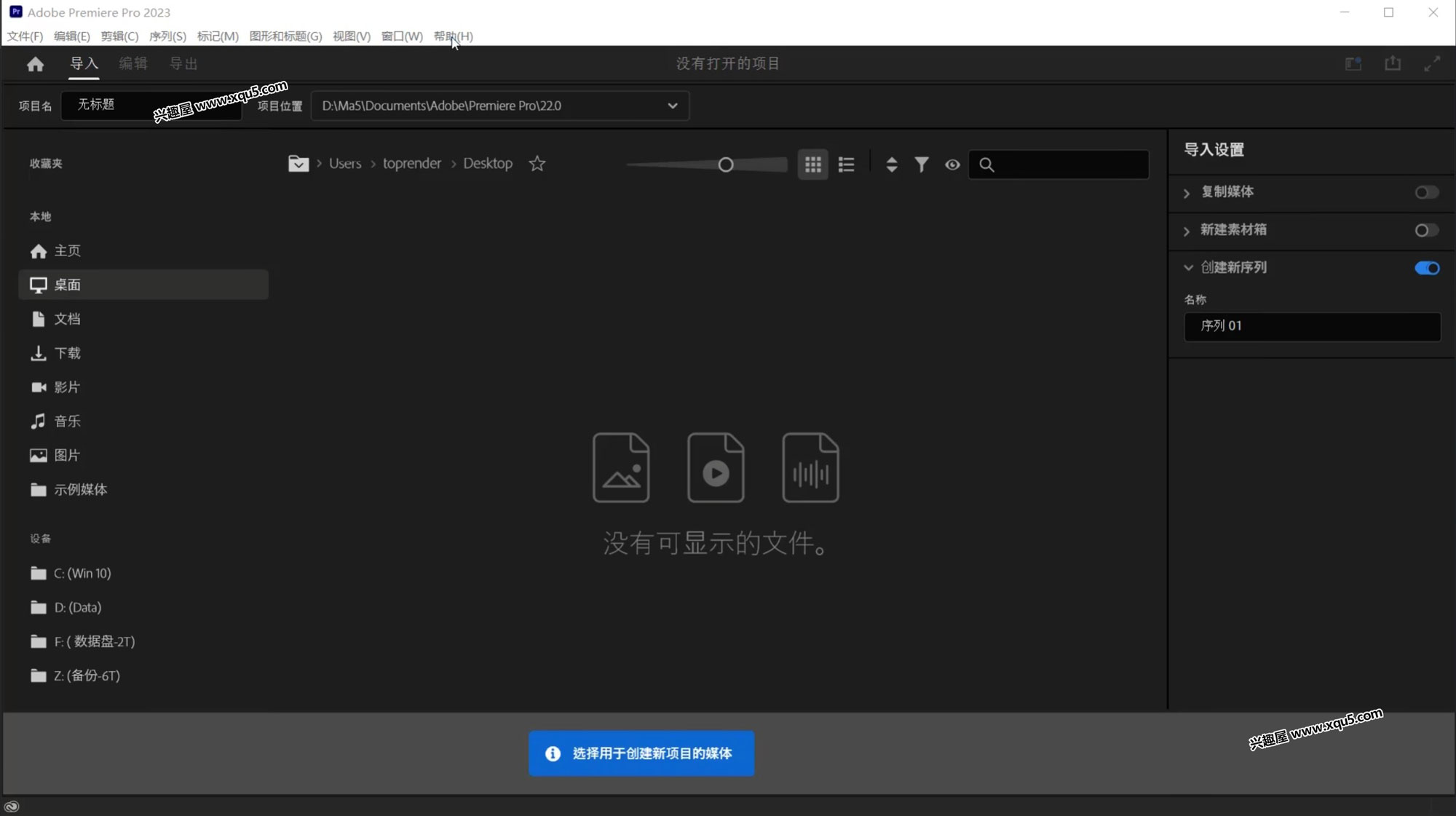Open the folder browse icon in path bar
This screenshot has width=1456, height=816.
pos(298,164)
